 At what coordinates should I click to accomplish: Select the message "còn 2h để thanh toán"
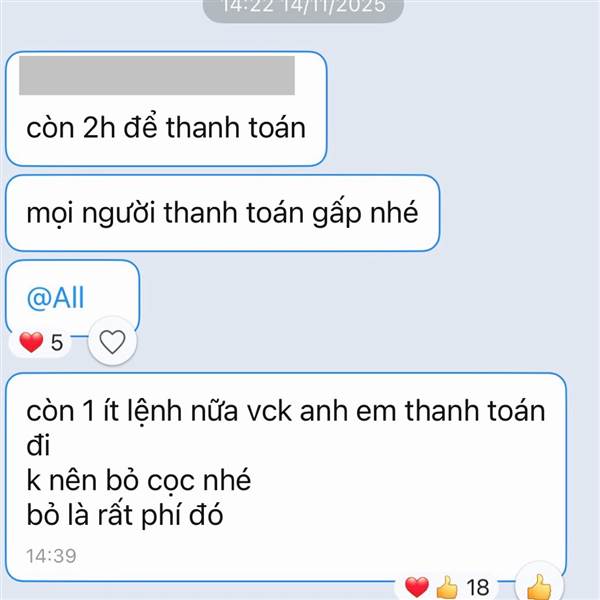pos(166,127)
